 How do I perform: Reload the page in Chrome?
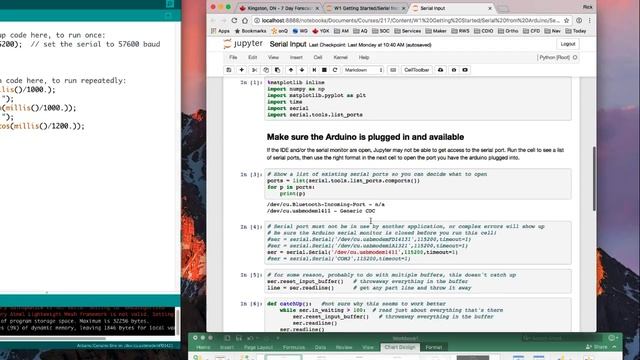[x=234, y=20]
